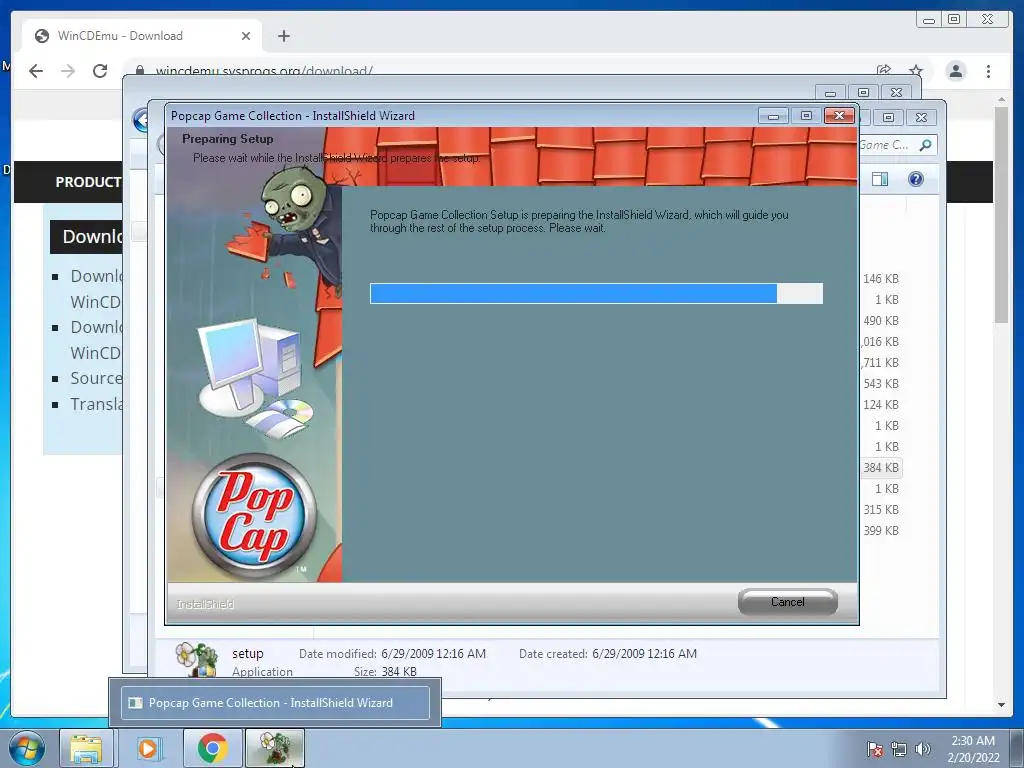Minimize the Chrome browser window
This screenshot has width=1024, height=768.
click(929, 20)
